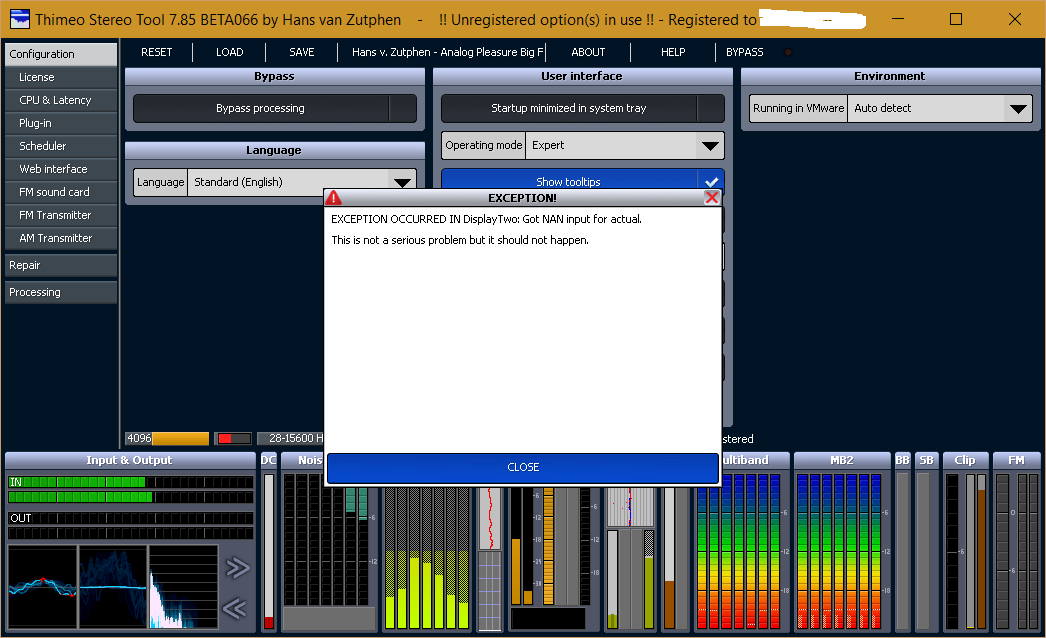Open Web interface settings

click(61, 170)
